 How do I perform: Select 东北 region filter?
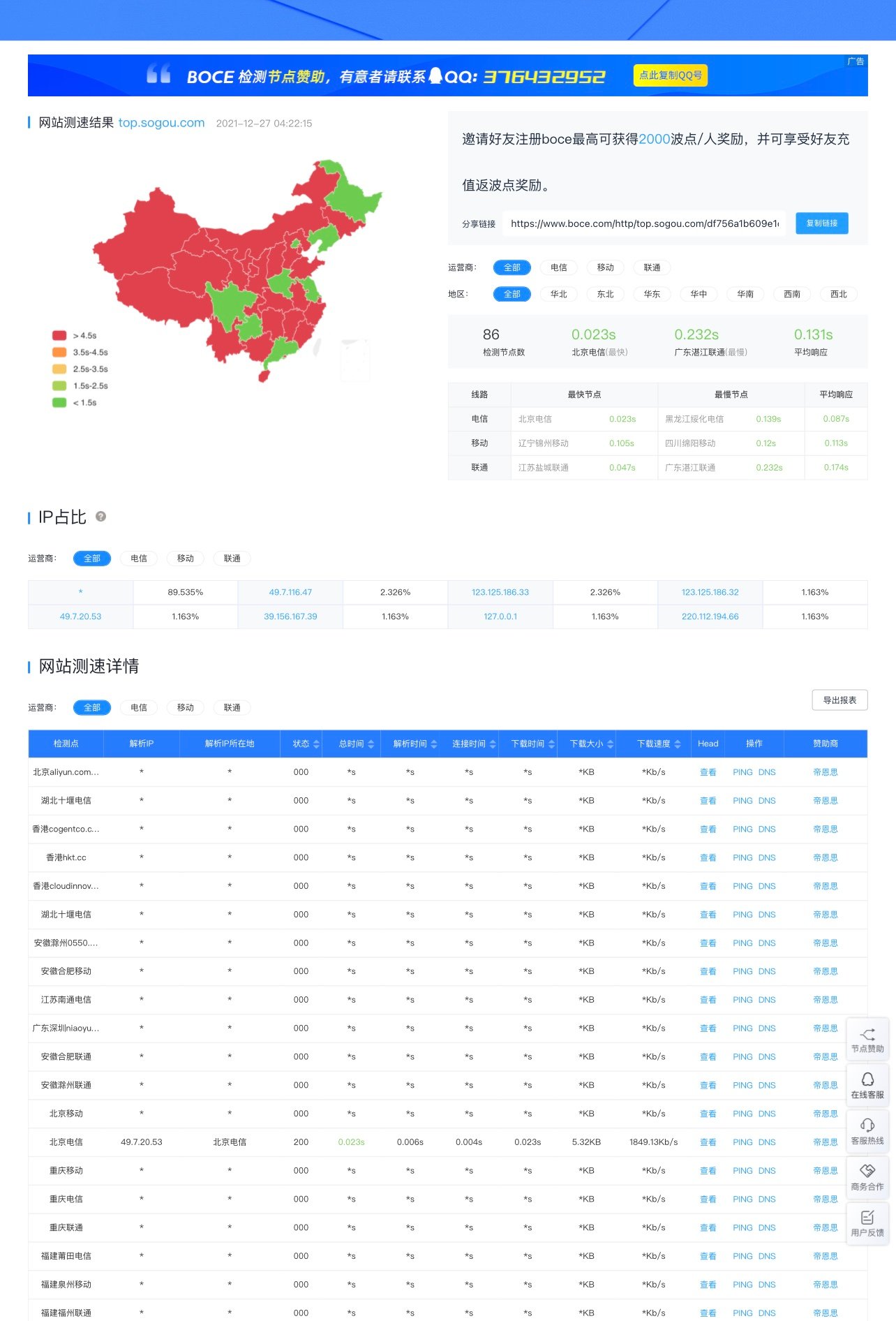coord(606,294)
